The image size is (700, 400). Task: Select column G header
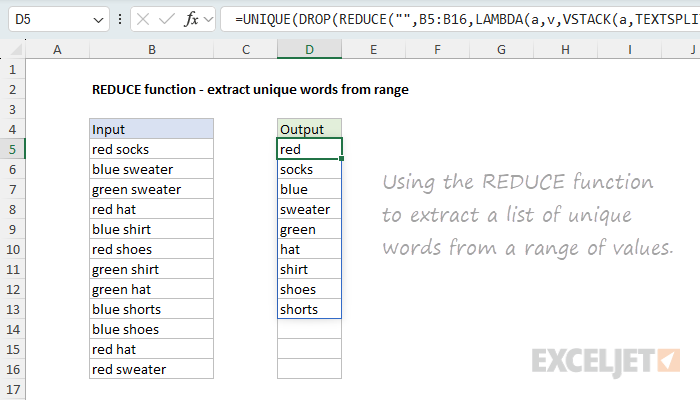tap(501, 49)
